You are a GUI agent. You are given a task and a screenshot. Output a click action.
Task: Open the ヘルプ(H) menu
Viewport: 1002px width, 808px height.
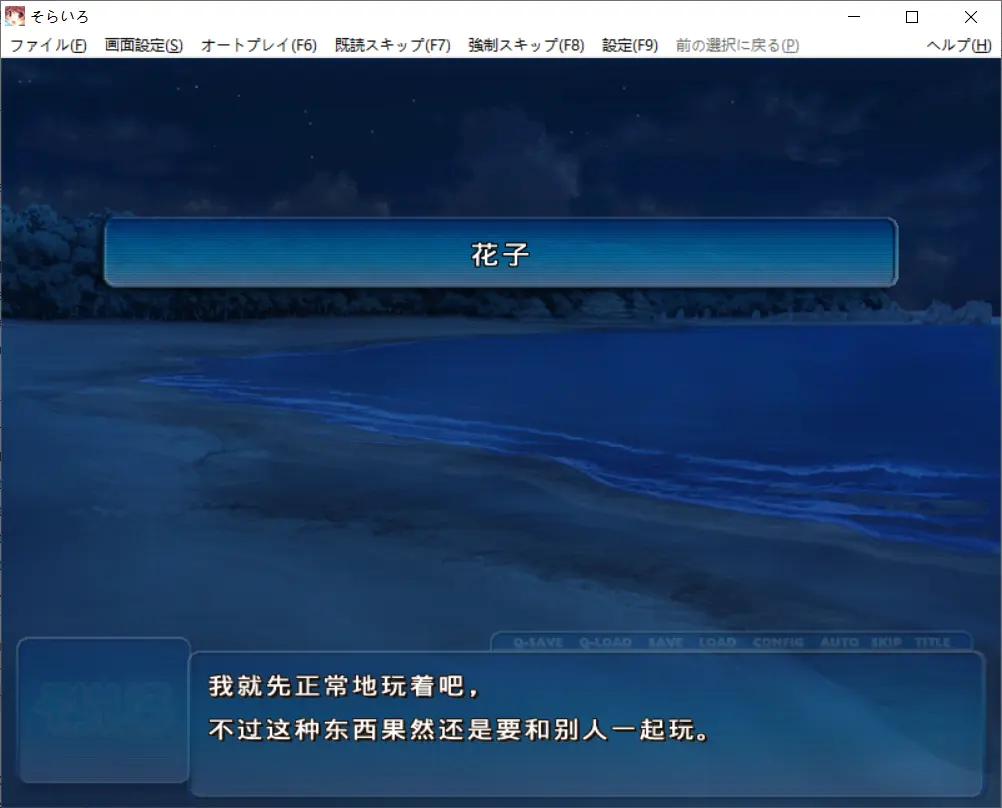click(x=959, y=45)
